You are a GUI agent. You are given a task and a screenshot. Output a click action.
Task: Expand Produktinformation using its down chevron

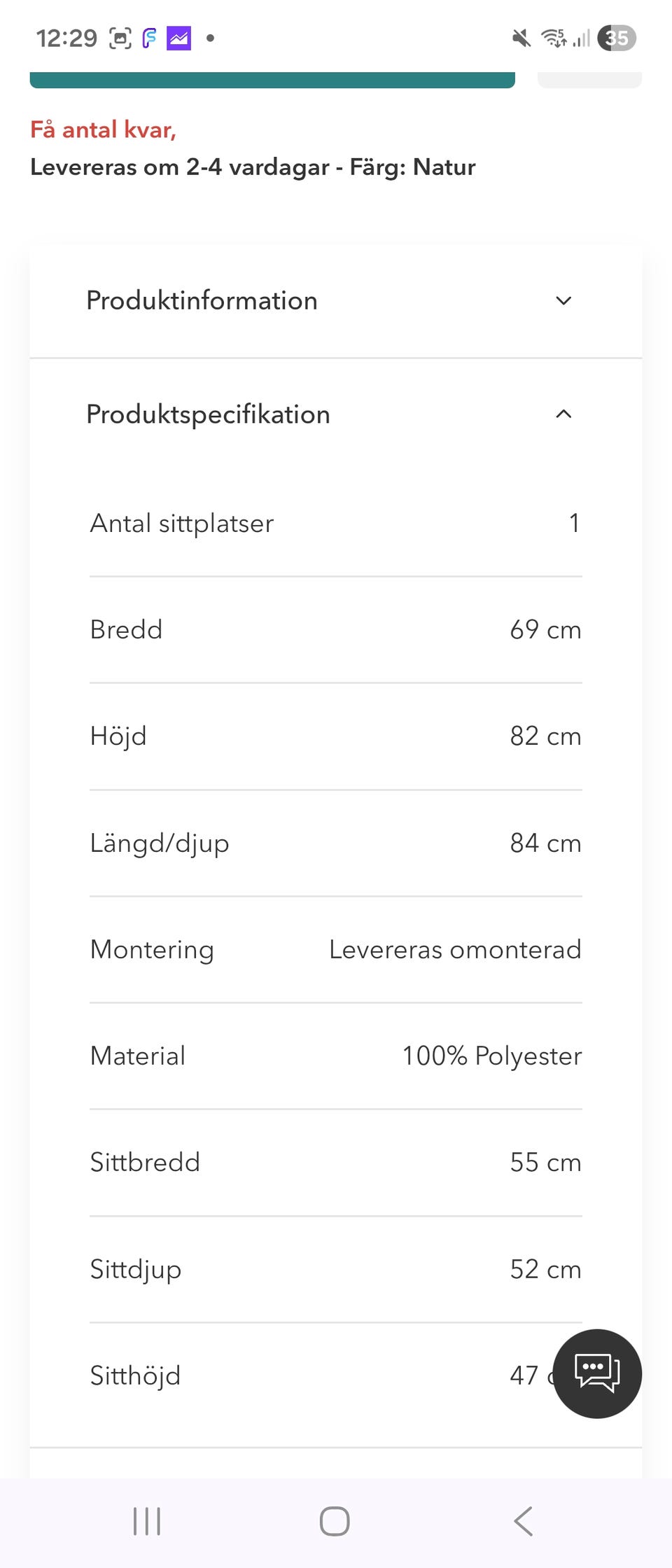563,301
